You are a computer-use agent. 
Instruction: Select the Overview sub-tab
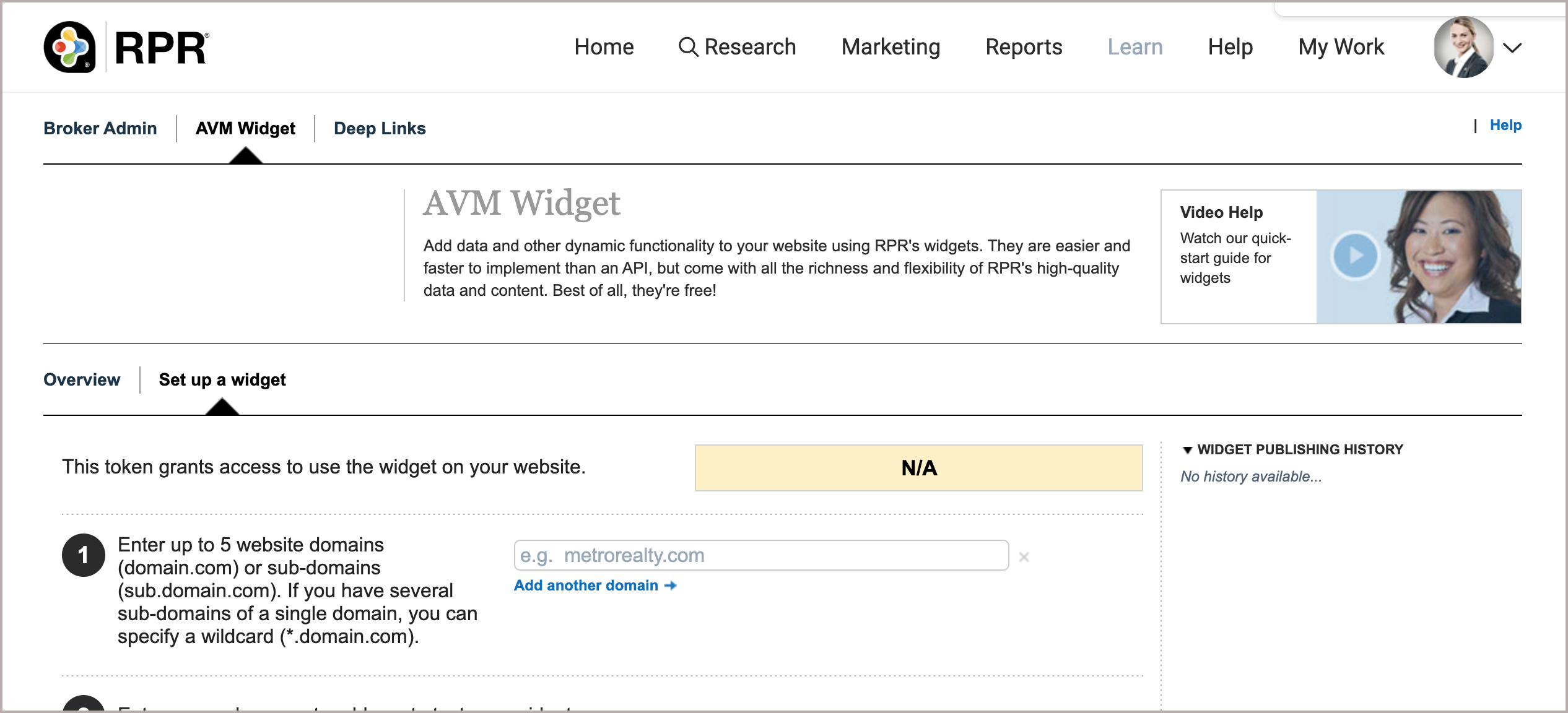(82, 379)
